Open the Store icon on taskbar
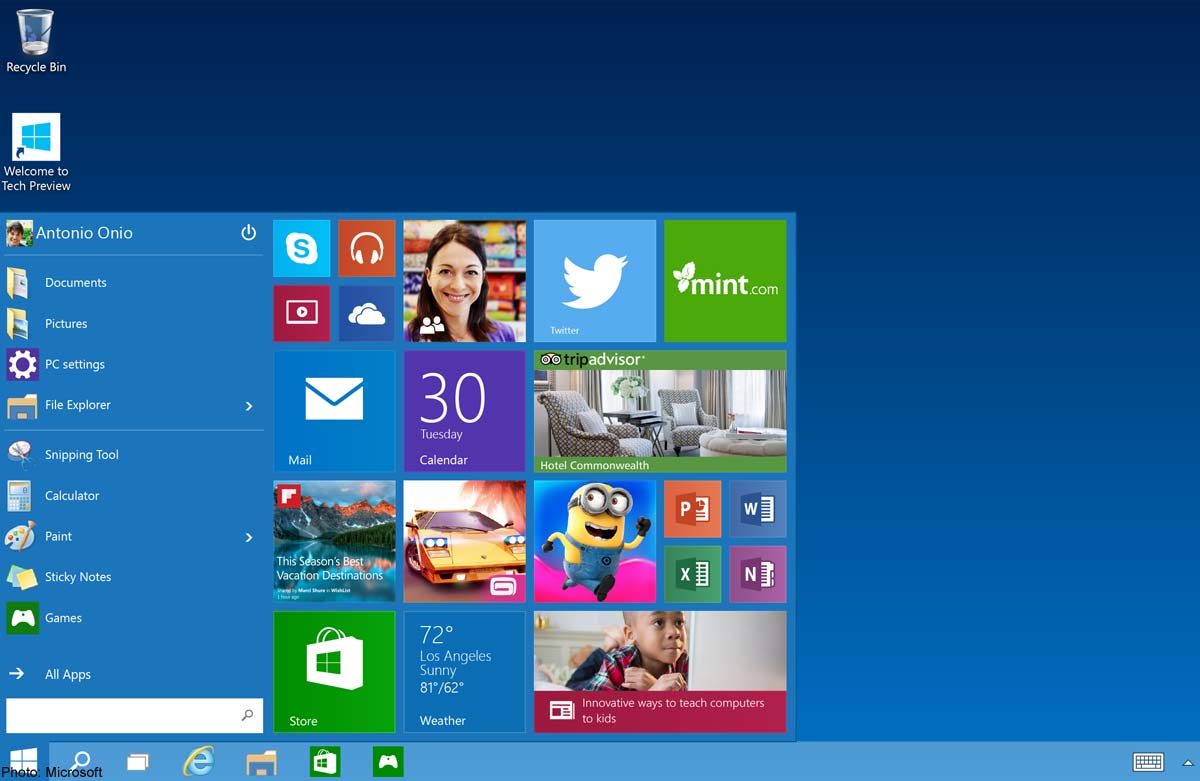Screen dimensions: 1200x781 (x=325, y=761)
